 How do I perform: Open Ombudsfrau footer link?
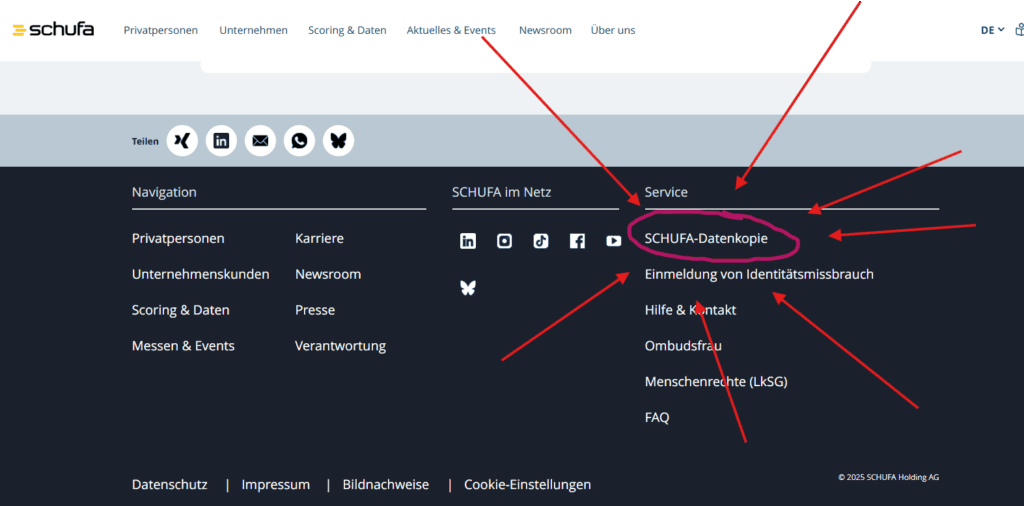pyautogui.click(x=683, y=346)
